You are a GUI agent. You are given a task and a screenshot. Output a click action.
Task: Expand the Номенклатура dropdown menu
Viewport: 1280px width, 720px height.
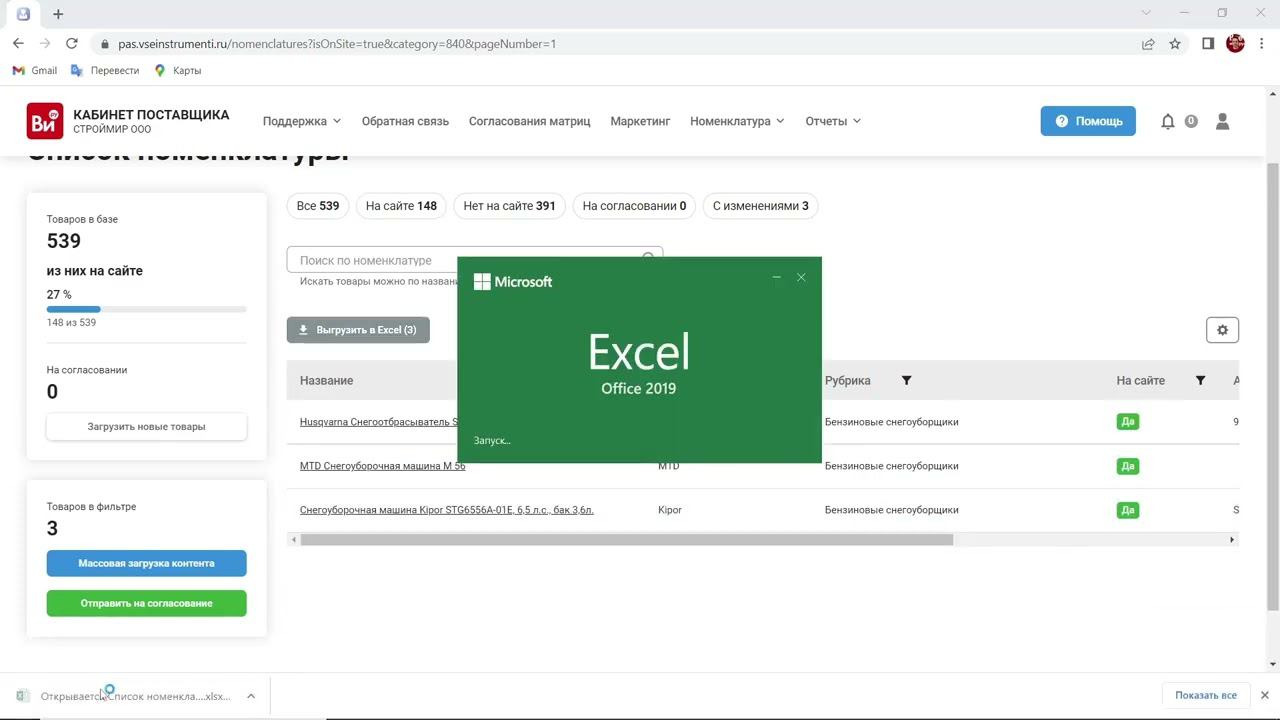click(737, 121)
